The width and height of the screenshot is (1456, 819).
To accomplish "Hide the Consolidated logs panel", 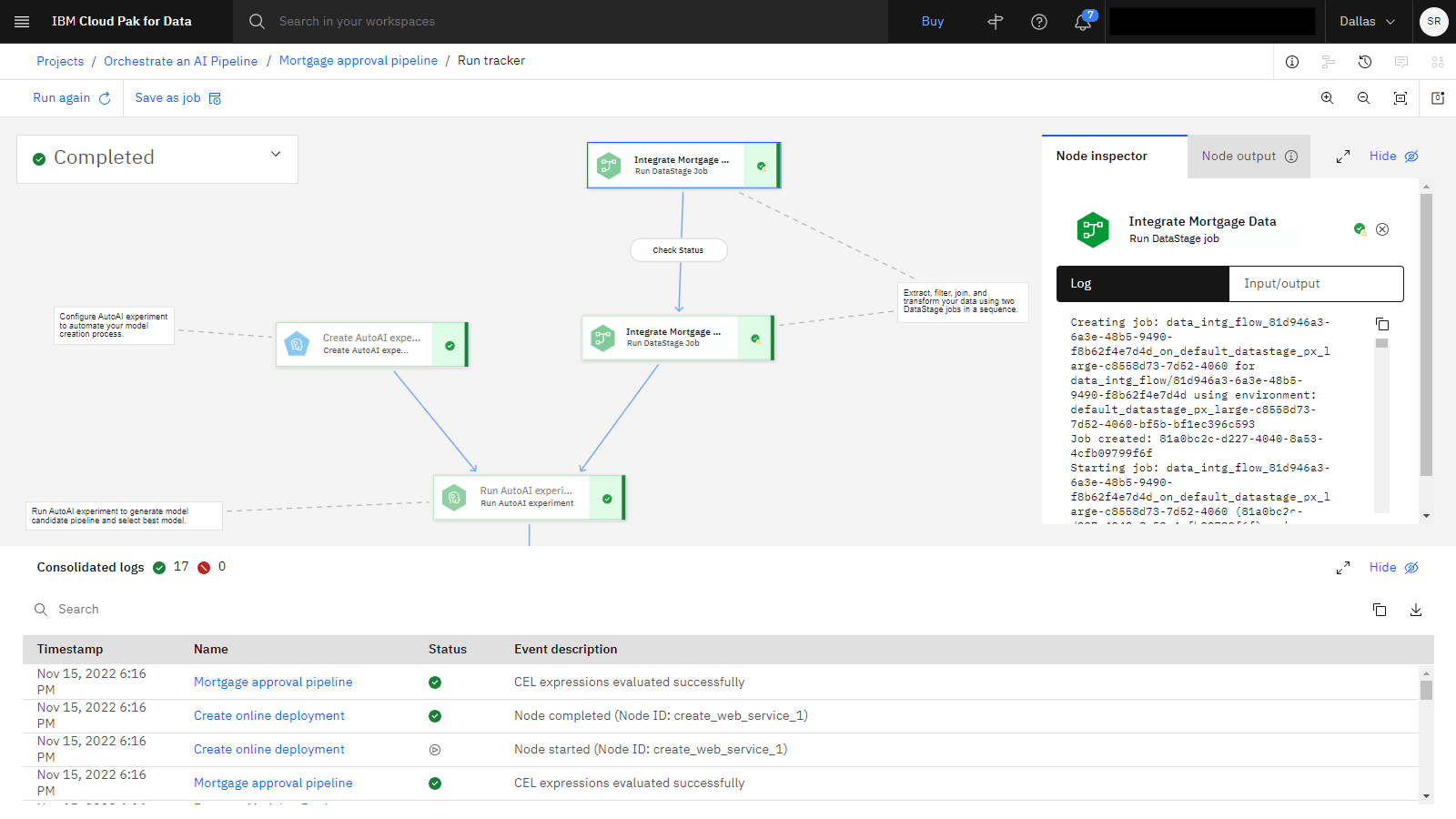I will point(1393,568).
